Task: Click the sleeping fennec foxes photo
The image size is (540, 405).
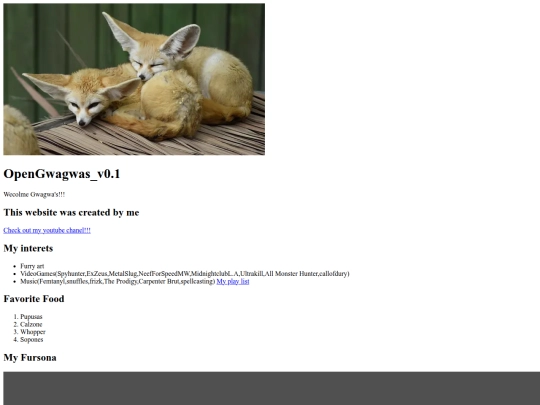Action: pyautogui.click(x=134, y=79)
